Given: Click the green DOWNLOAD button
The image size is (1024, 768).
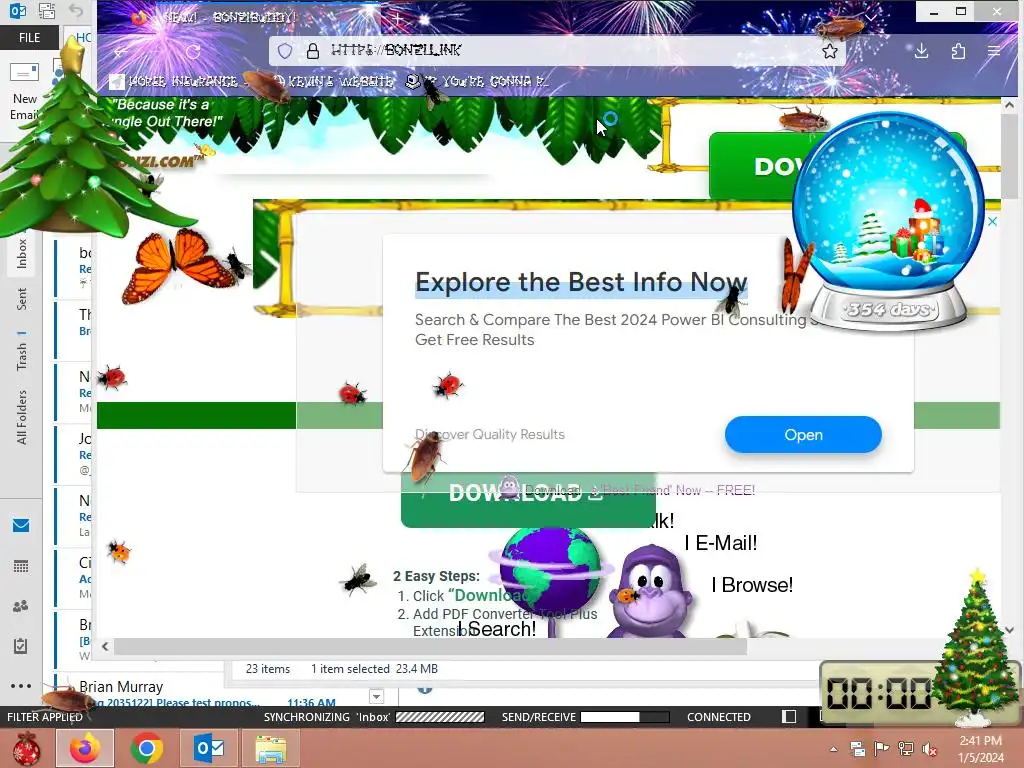Looking at the screenshot, I should point(528,500).
